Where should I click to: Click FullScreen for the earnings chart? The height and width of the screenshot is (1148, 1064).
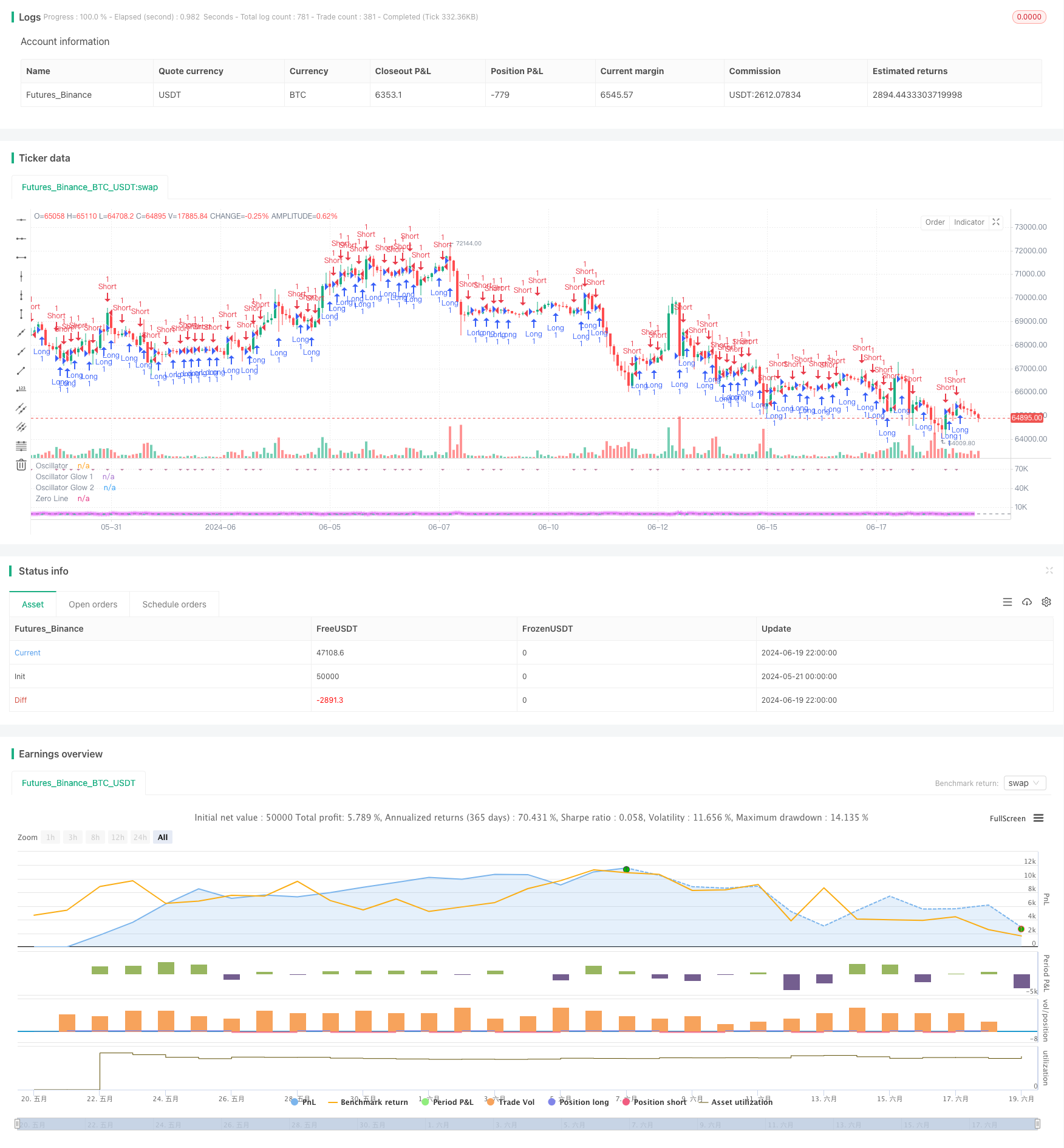point(1008,818)
